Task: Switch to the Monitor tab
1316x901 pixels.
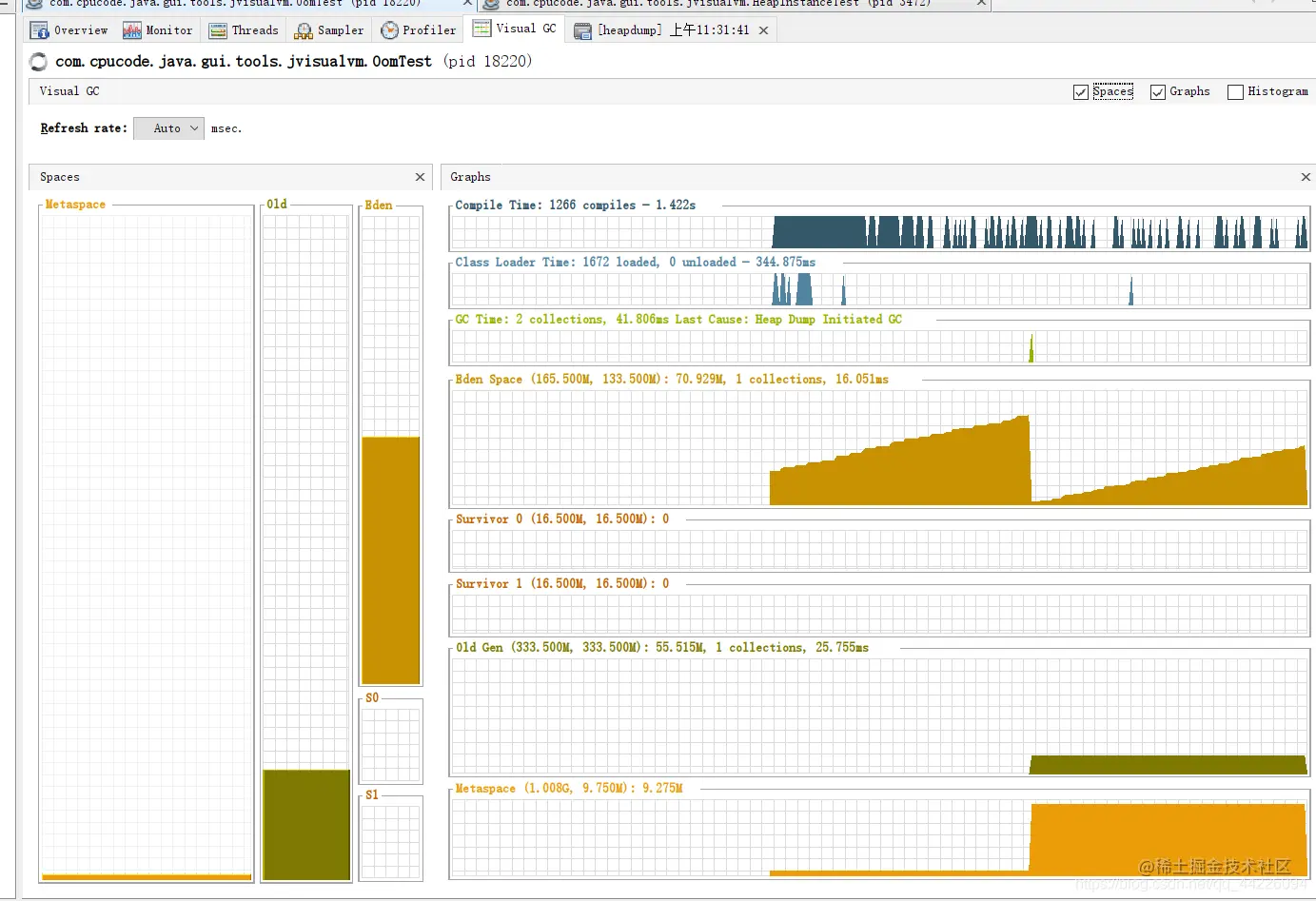Action: pyautogui.click(x=158, y=30)
